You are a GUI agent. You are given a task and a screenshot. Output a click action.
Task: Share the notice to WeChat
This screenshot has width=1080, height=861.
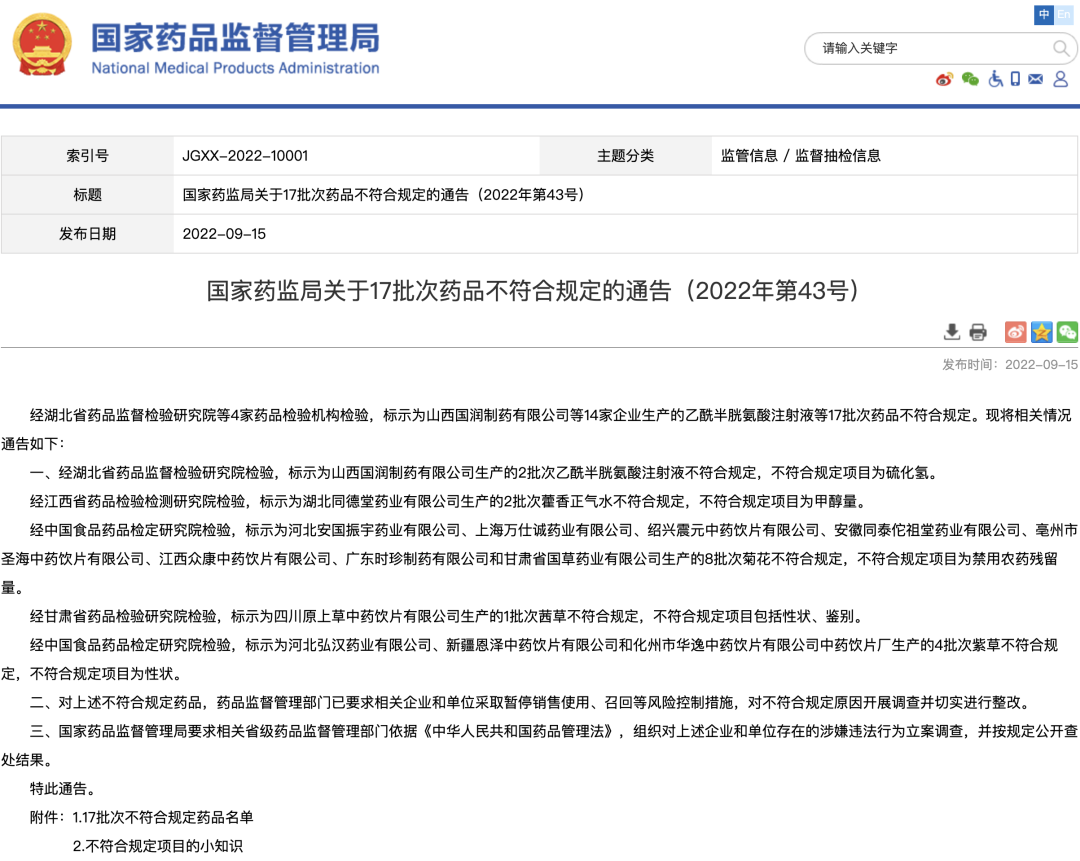(x=1068, y=332)
